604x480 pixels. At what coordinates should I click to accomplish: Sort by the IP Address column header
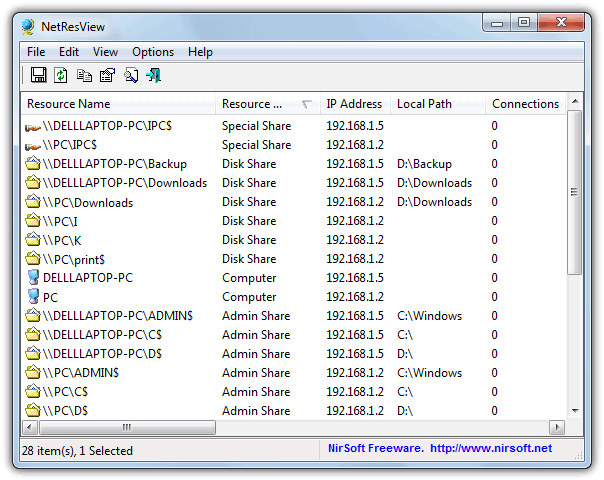tap(354, 104)
